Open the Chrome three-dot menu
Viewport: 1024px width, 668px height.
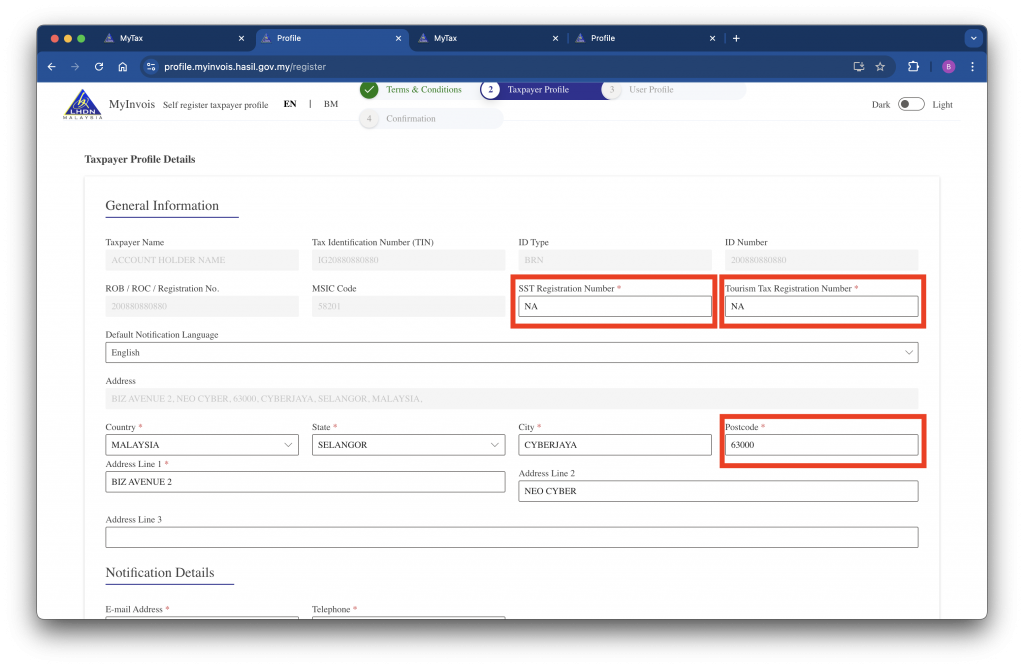(x=972, y=67)
